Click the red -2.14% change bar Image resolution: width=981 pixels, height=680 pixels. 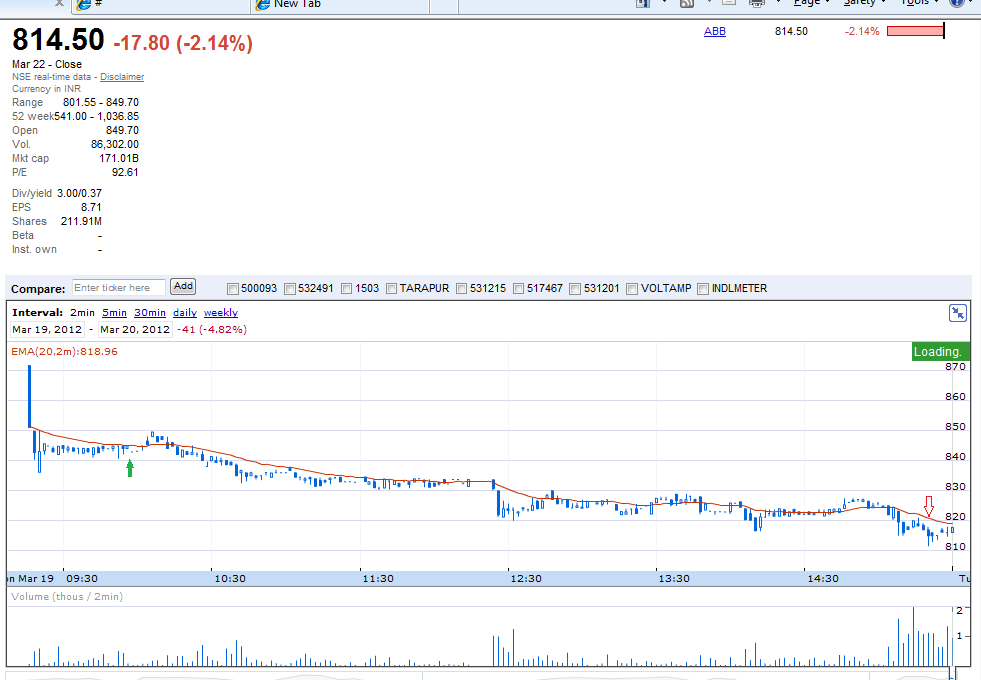pos(915,31)
